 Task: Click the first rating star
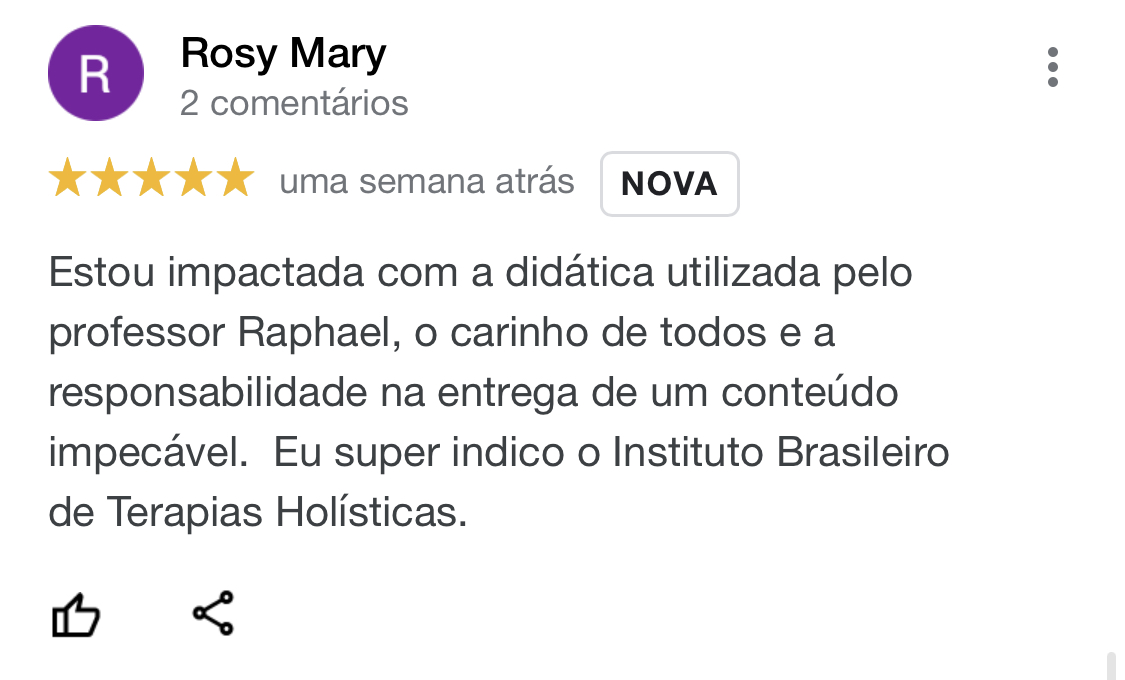pos(68,180)
